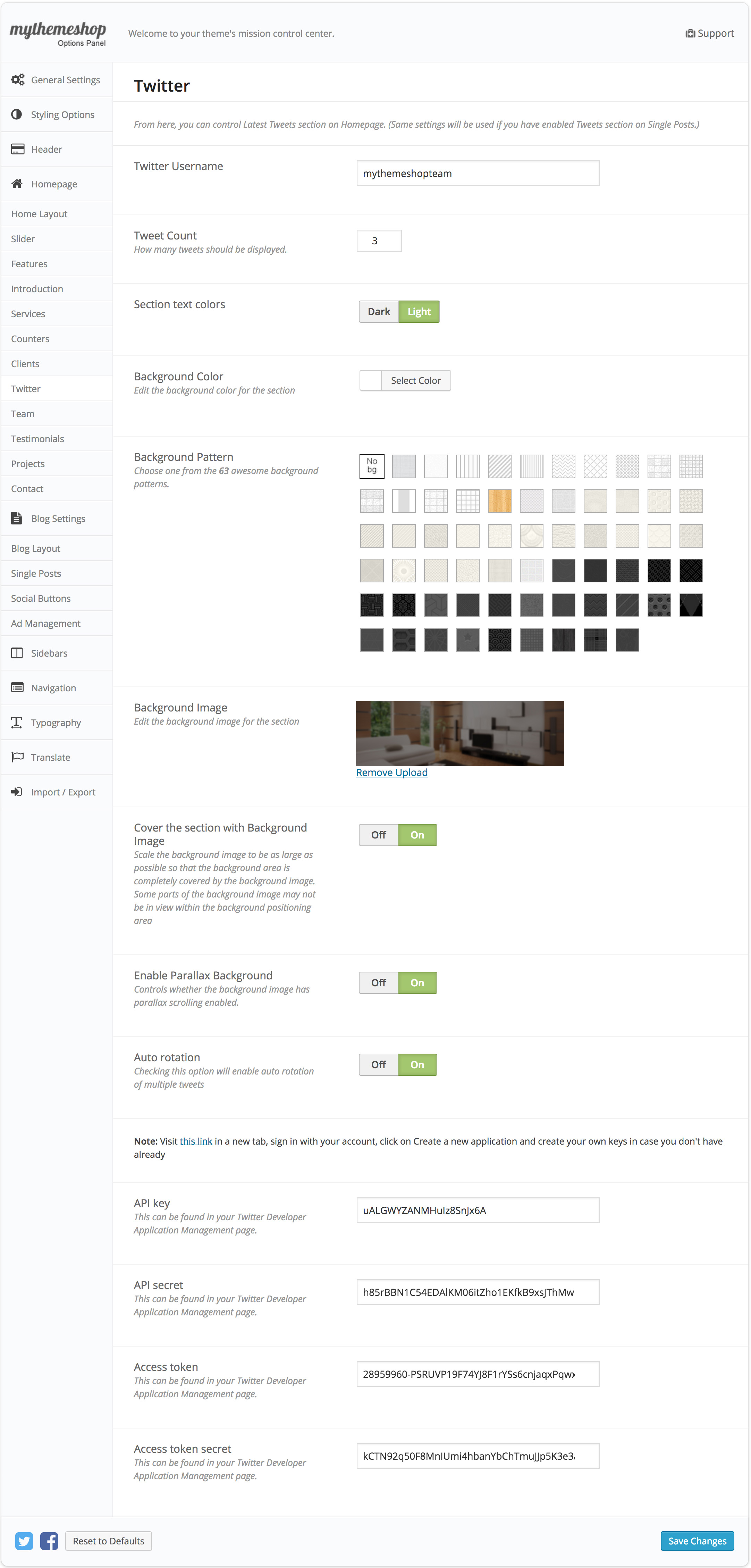This screenshot has height=1568, width=751.
Task: Click the Twitter bird icon in footer
Action: pyautogui.click(x=24, y=1541)
